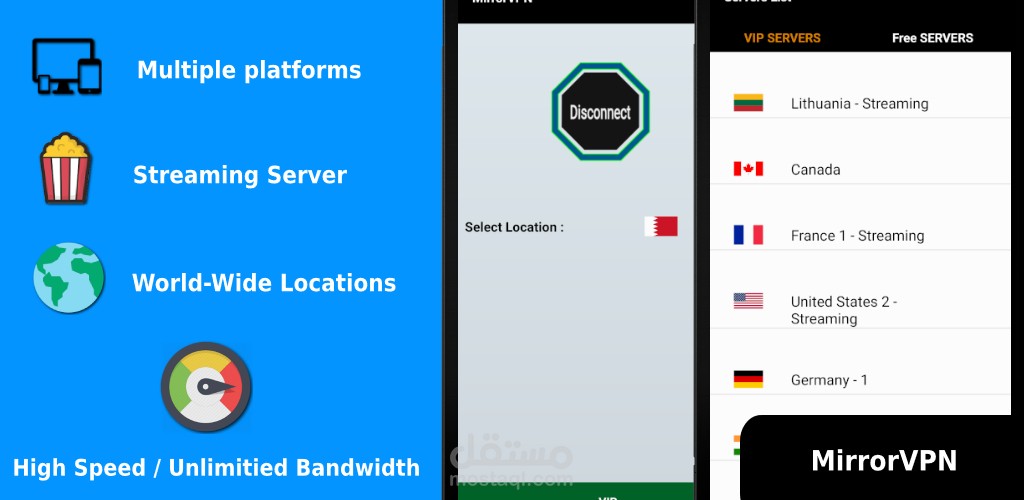Screen dimensions: 1024x500
Task: Click the World-Wide Locations text
Action: pyautogui.click(x=264, y=283)
